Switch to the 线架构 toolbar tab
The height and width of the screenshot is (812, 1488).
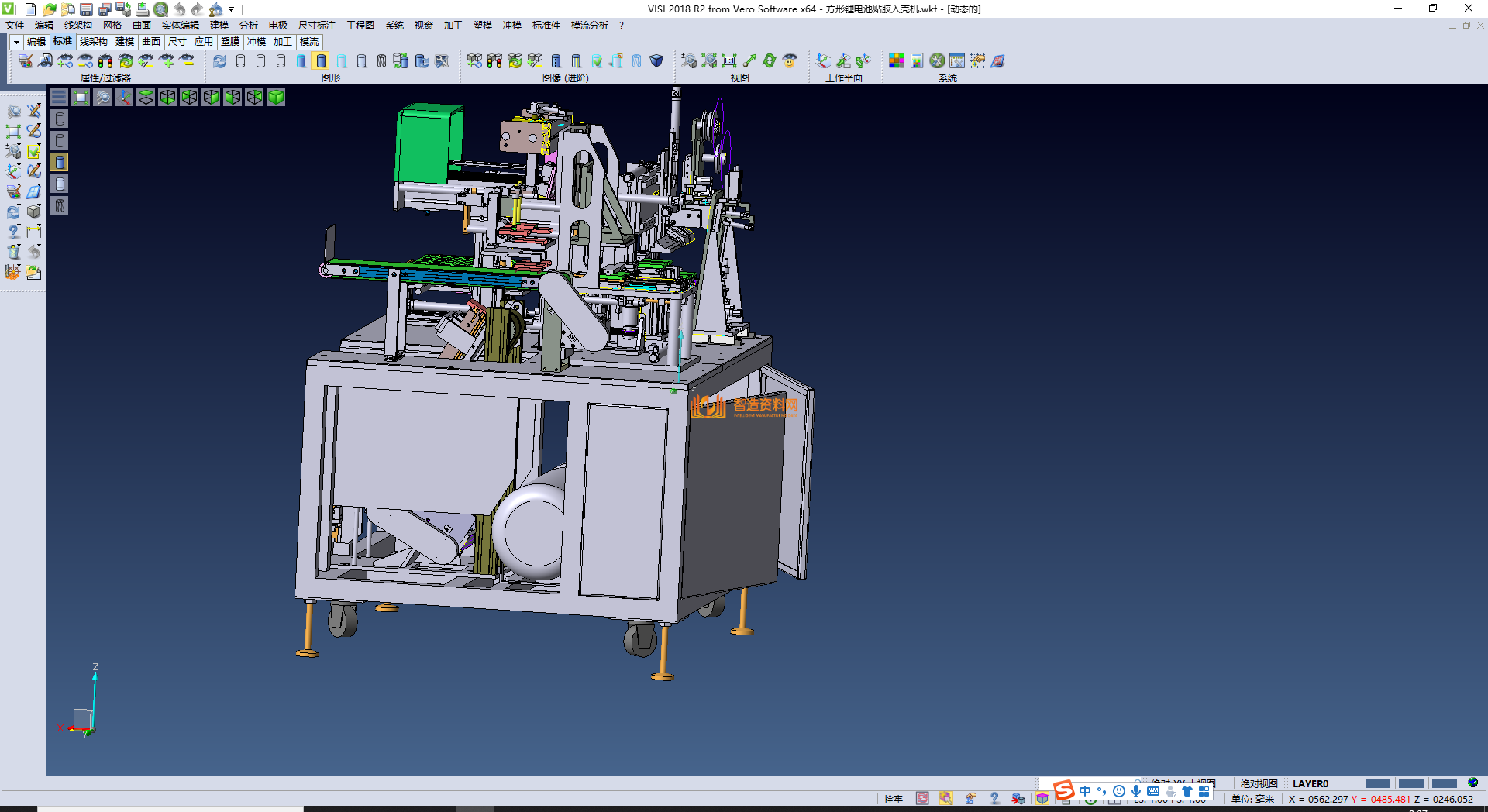tap(93, 42)
